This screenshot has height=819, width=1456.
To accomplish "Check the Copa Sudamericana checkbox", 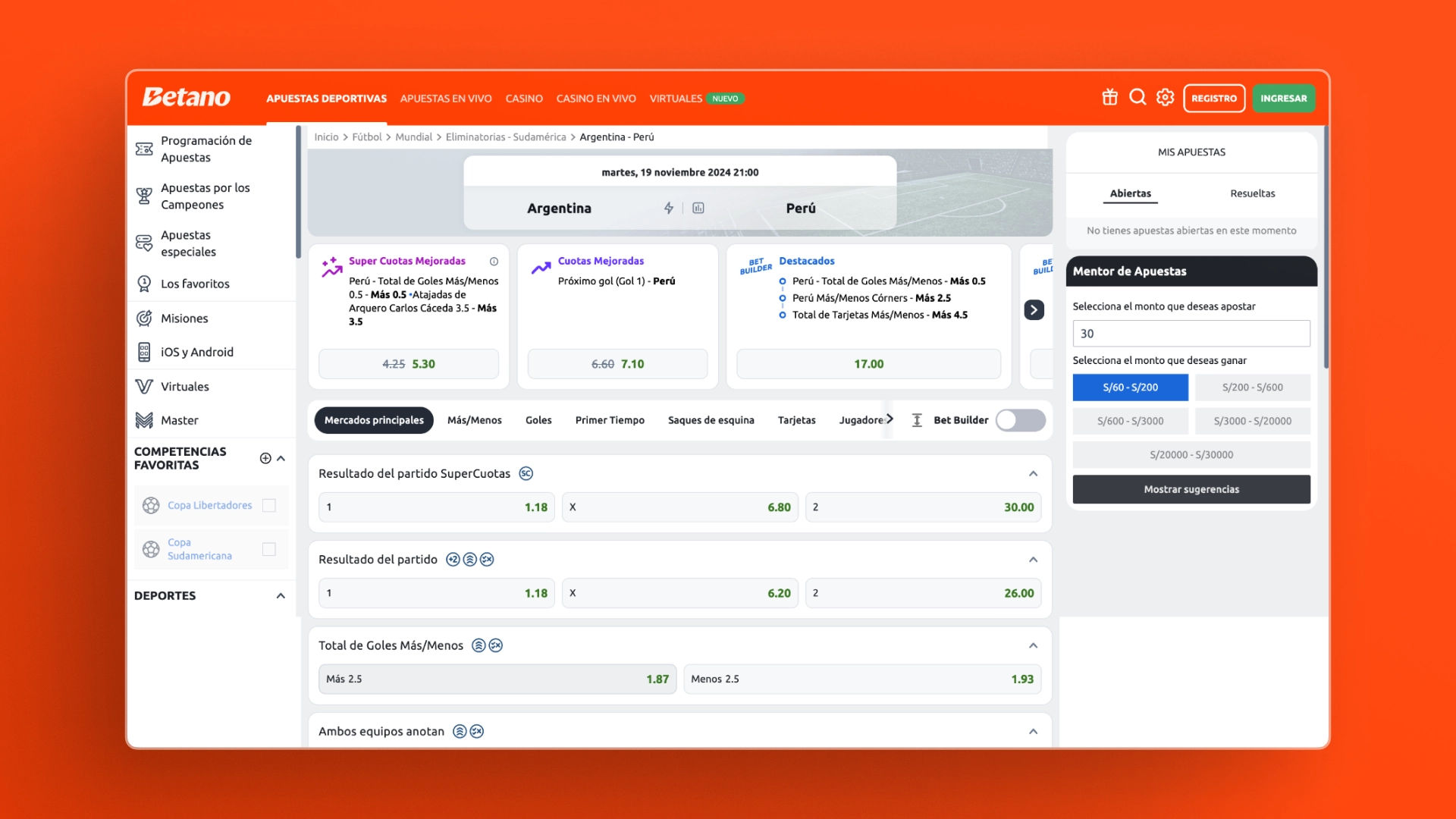I will tap(268, 549).
